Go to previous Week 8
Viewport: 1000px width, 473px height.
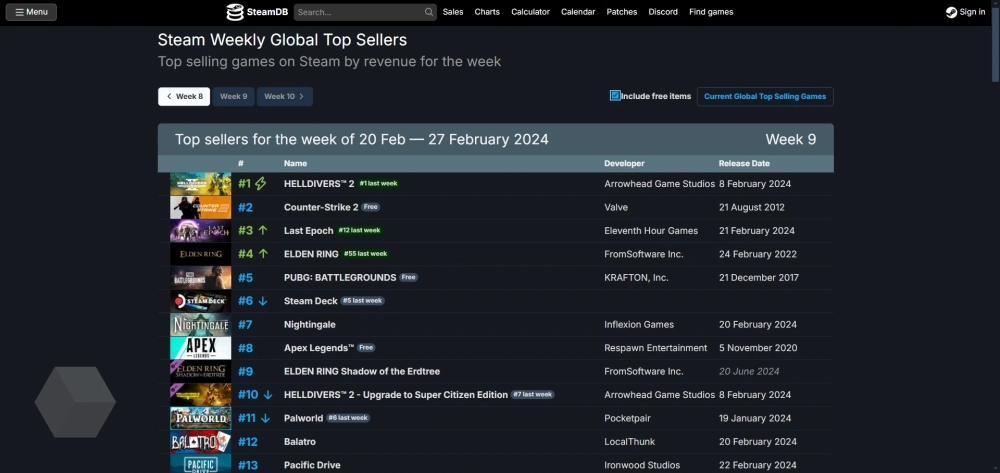point(184,97)
